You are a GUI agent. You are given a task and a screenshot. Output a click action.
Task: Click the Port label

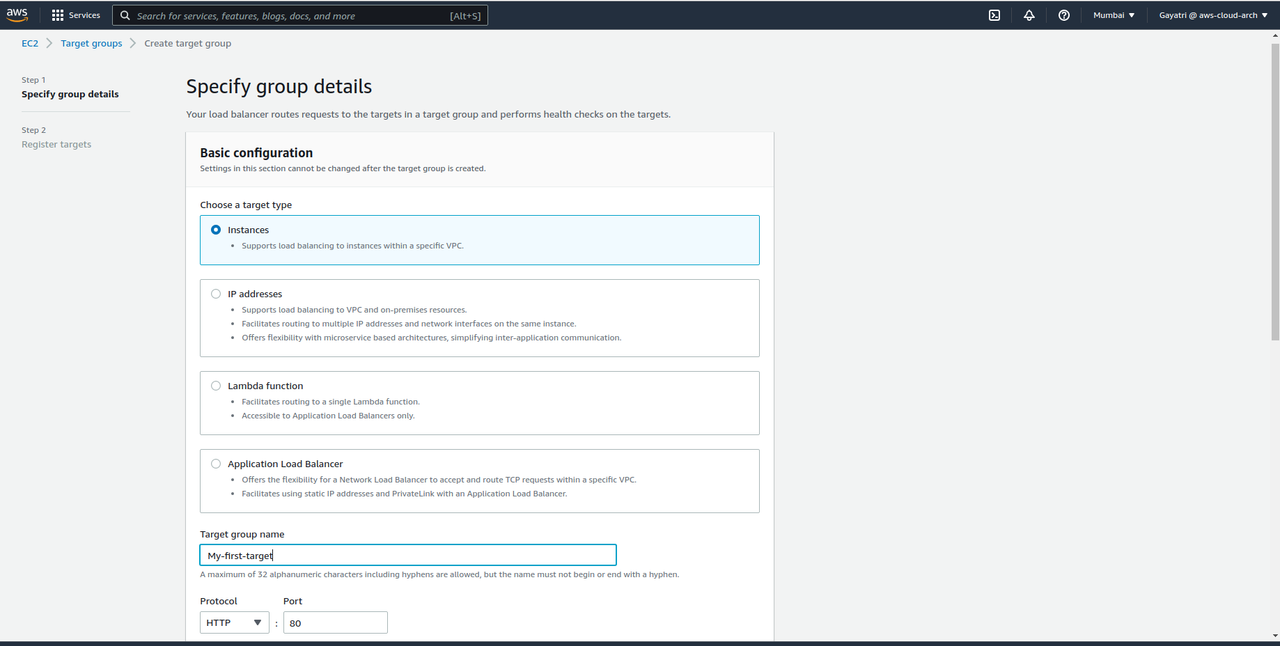click(x=292, y=601)
